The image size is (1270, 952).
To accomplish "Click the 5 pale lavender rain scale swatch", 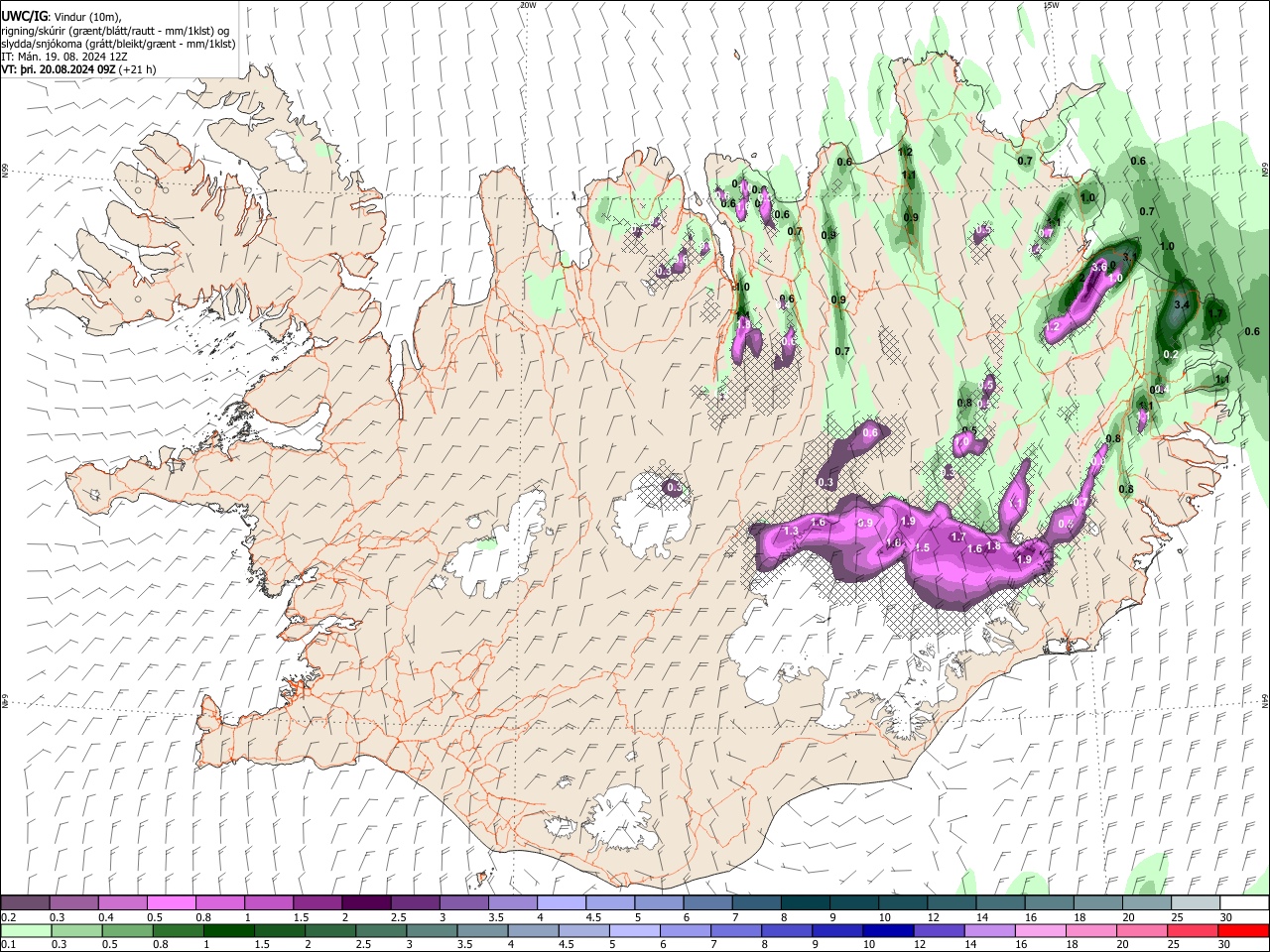I will coord(633,930).
